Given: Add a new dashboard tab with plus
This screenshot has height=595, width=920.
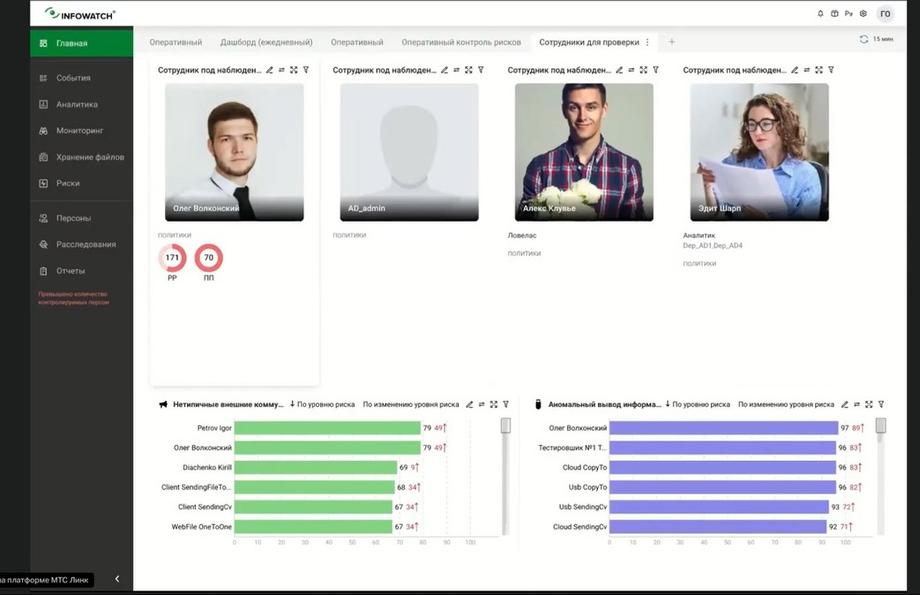Looking at the screenshot, I should pyautogui.click(x=672, y=42).
